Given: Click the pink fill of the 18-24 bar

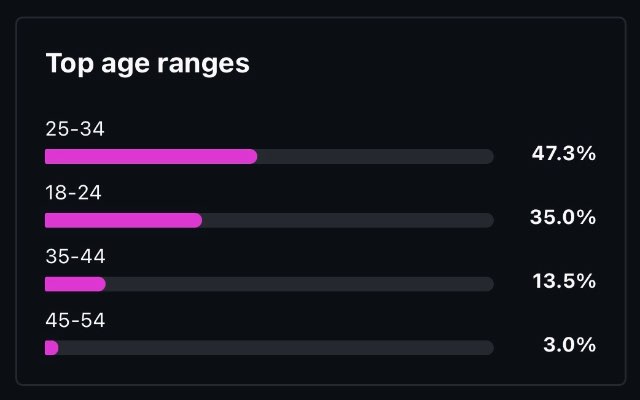Looking at the screenshot, I should click(x=123, y=220).
